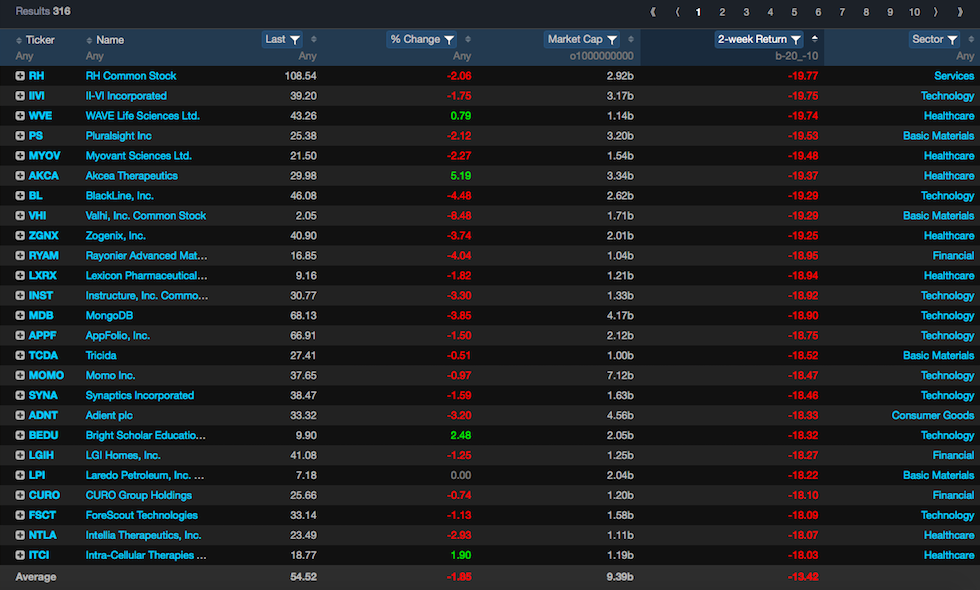Jump to first page double-left arrow
The width and height of the screenshot is (980, 590).
pos(653,12)
